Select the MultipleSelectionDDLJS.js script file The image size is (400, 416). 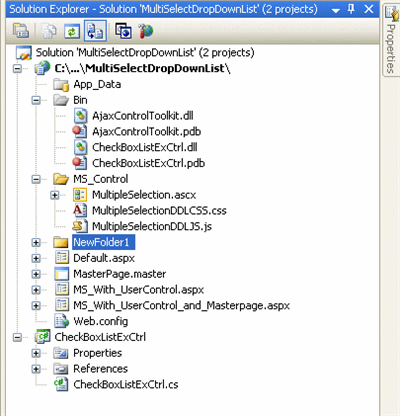click(152, 226)
